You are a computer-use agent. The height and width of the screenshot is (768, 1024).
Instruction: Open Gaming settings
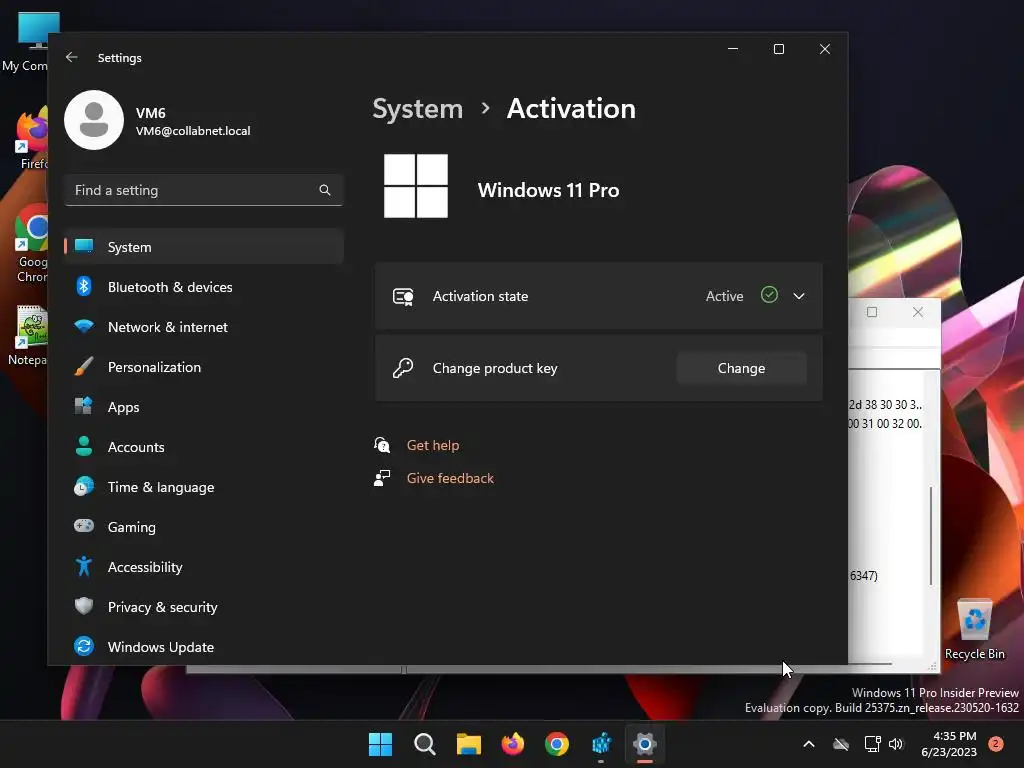(x=204, y=526)
